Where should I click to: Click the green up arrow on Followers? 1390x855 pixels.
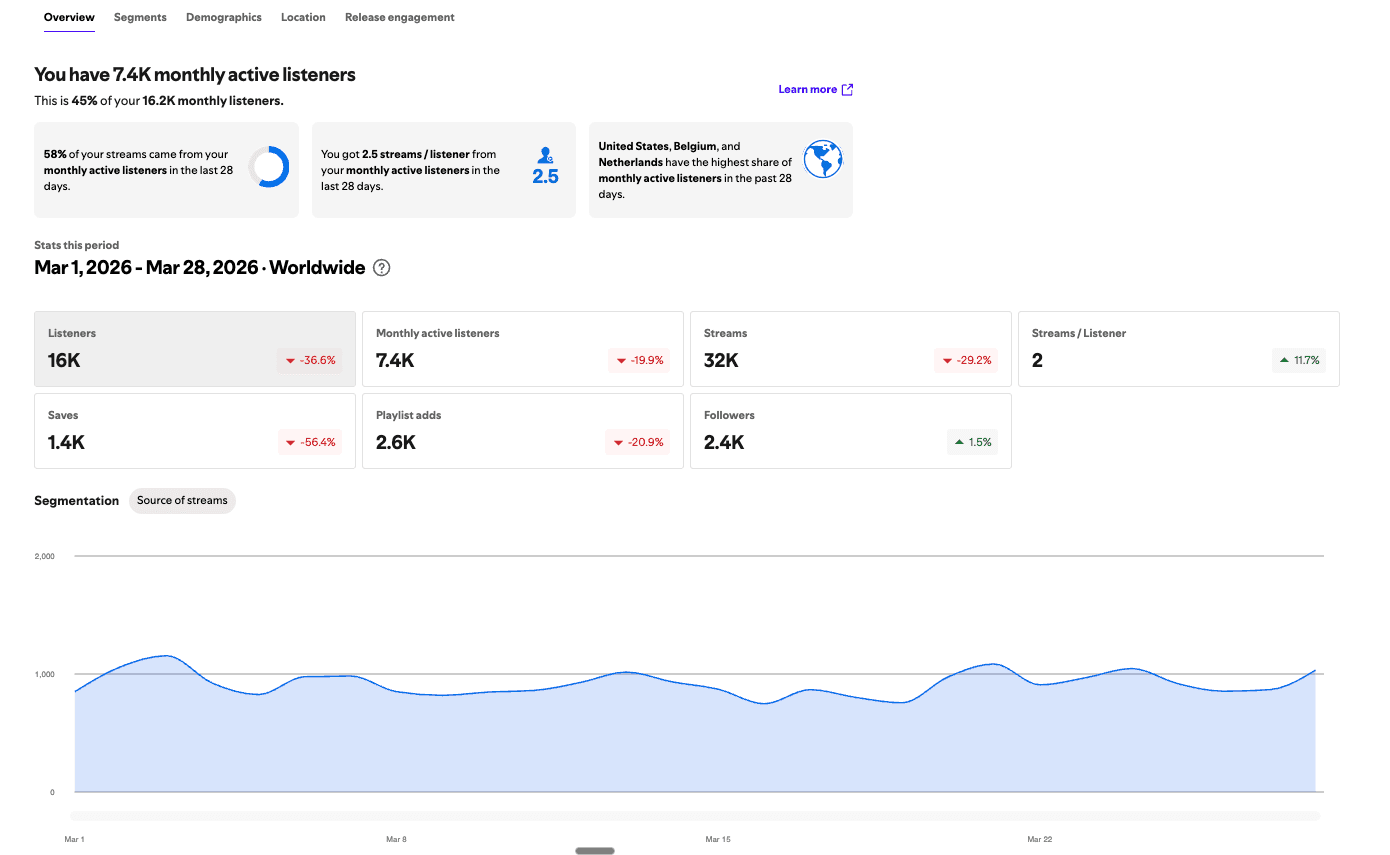(x=959, y=442)
